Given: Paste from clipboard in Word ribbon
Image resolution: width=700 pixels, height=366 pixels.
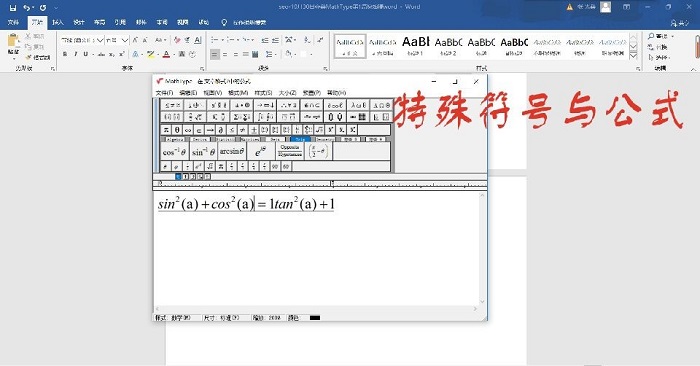Looking at the screenshot, I should tap(13, 46).
